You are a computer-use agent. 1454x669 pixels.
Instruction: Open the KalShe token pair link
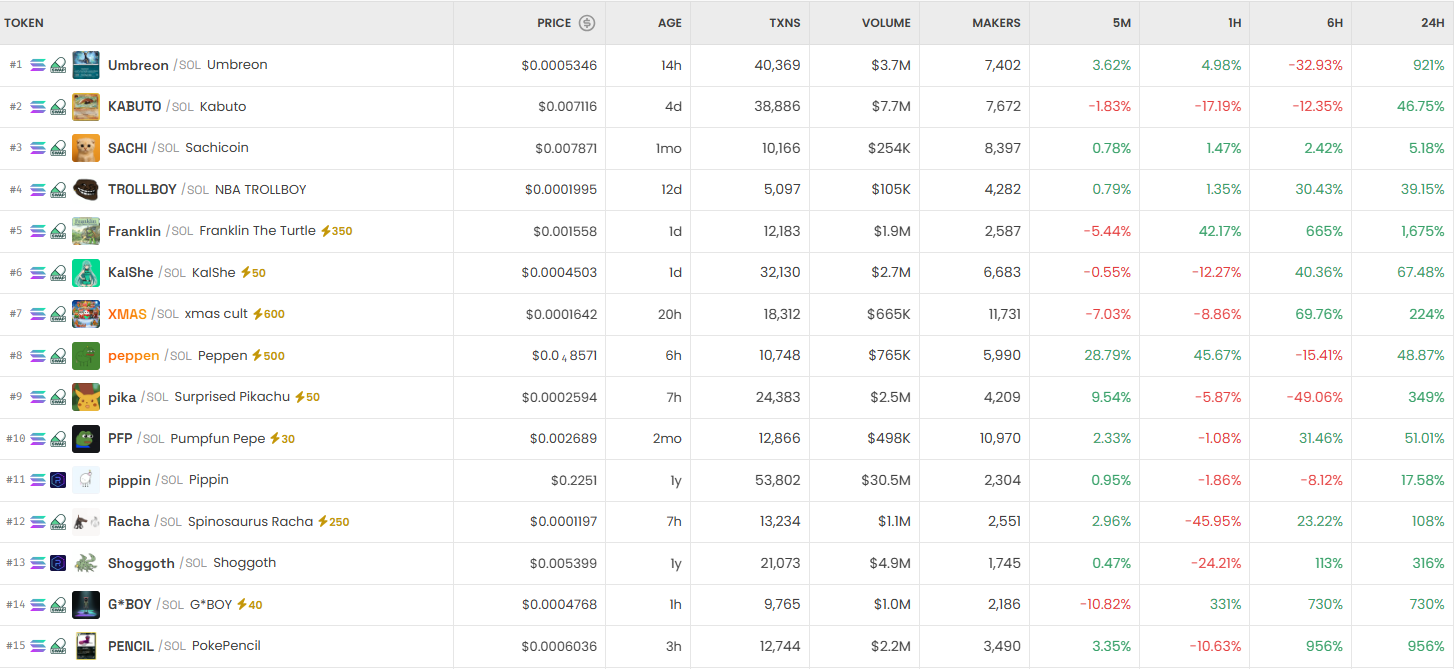[130, 273]
